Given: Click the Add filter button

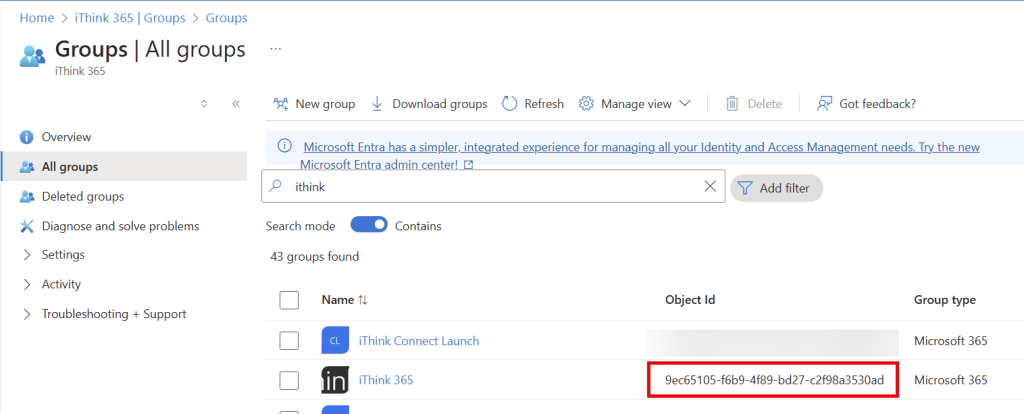Looking at the screenshot, I should point(776,188).
